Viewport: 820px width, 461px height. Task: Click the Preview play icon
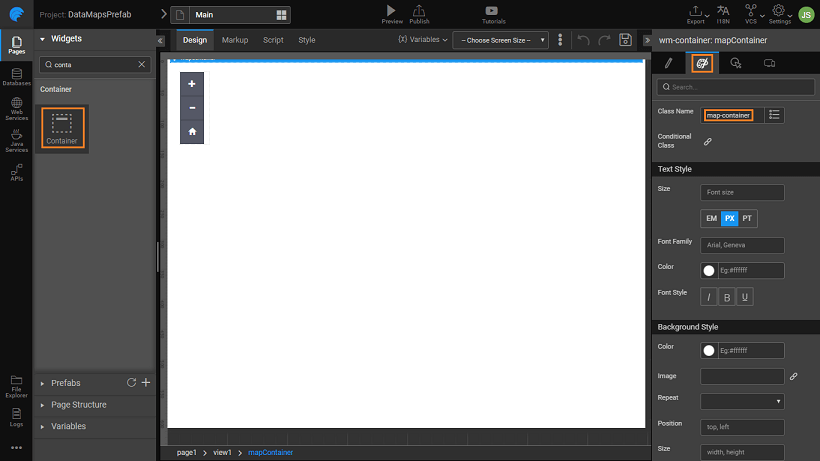(391, 11)
